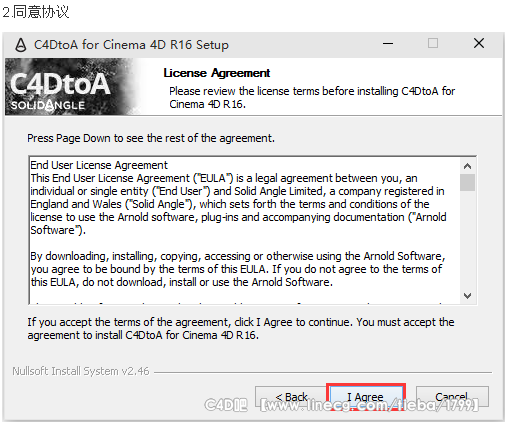Viewport: 505px width, 422px height.
Task: Click the 'Nullsoft Install System v2.46' label
Action: coord(81,371)
